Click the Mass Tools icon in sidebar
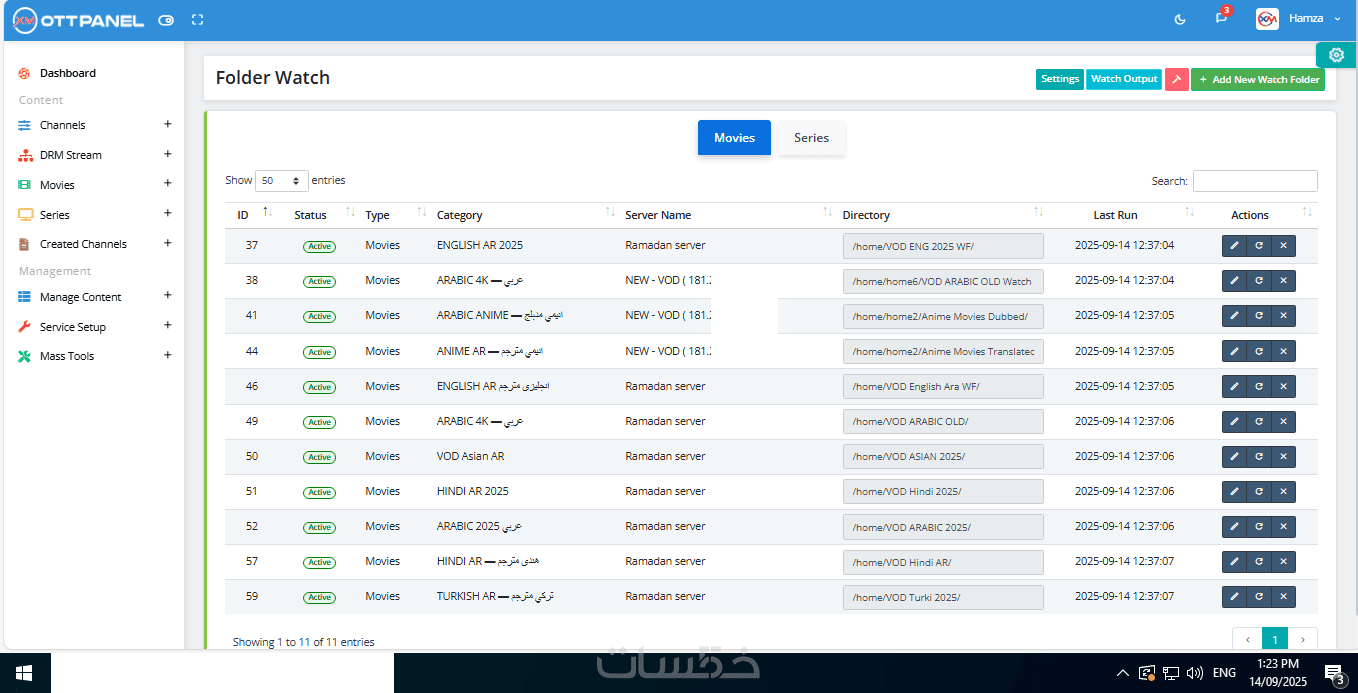1358x693 pixels. (x=24, y=356)
